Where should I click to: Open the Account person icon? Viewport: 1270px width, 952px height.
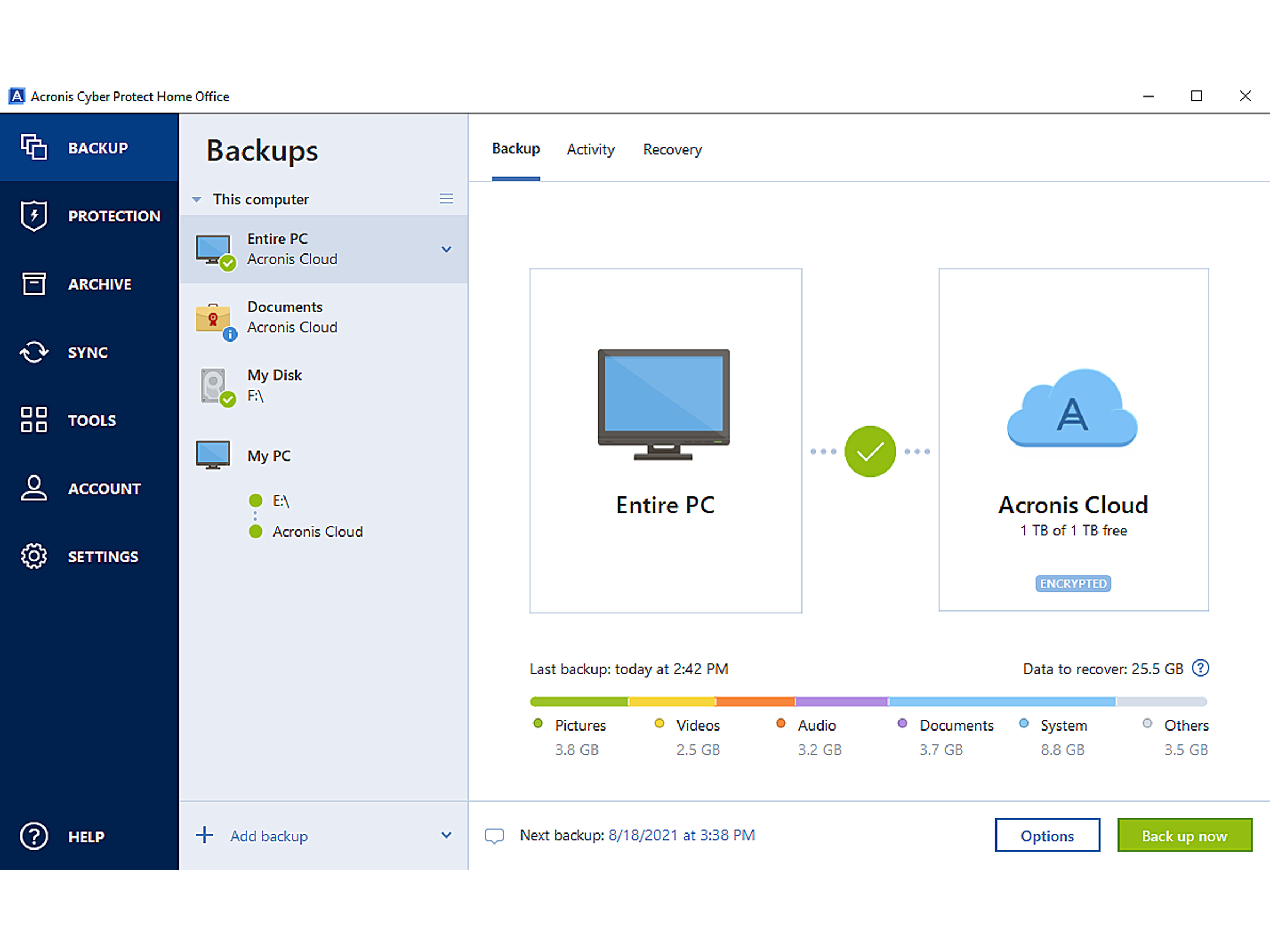pyautogui.click(x=34, y=488)
